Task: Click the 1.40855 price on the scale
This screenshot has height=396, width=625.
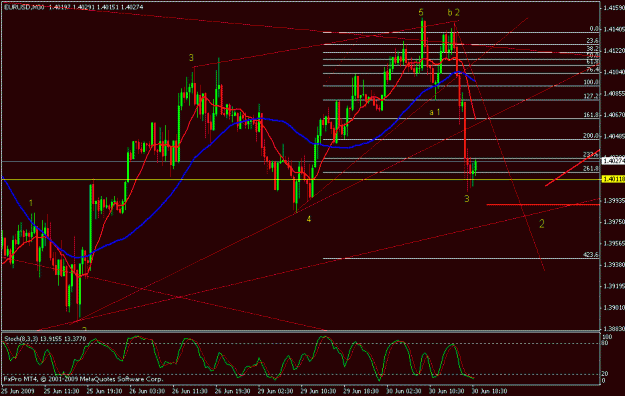Action: coord(614,93)
